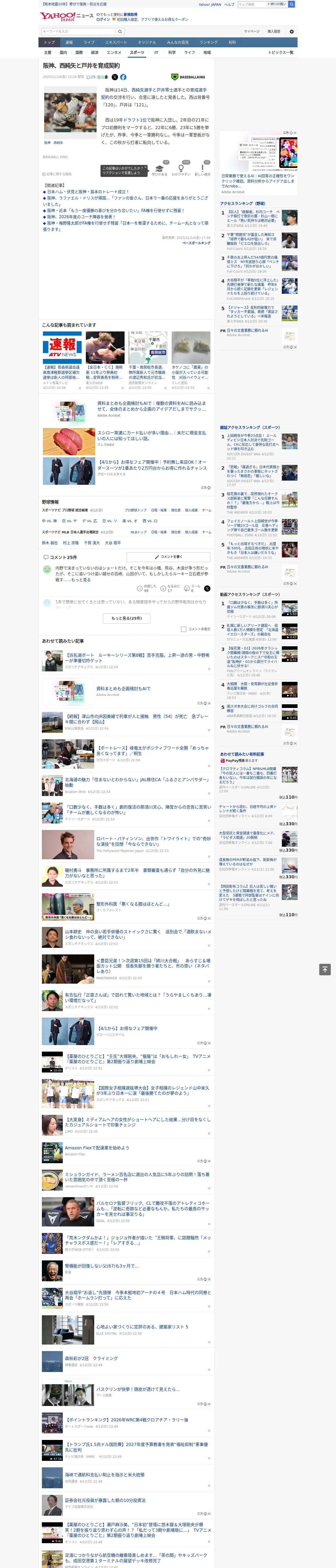336x1568 pixels.
Task: Open the 速報 ATV NEWS thumbnail
Action: [62, 348]
